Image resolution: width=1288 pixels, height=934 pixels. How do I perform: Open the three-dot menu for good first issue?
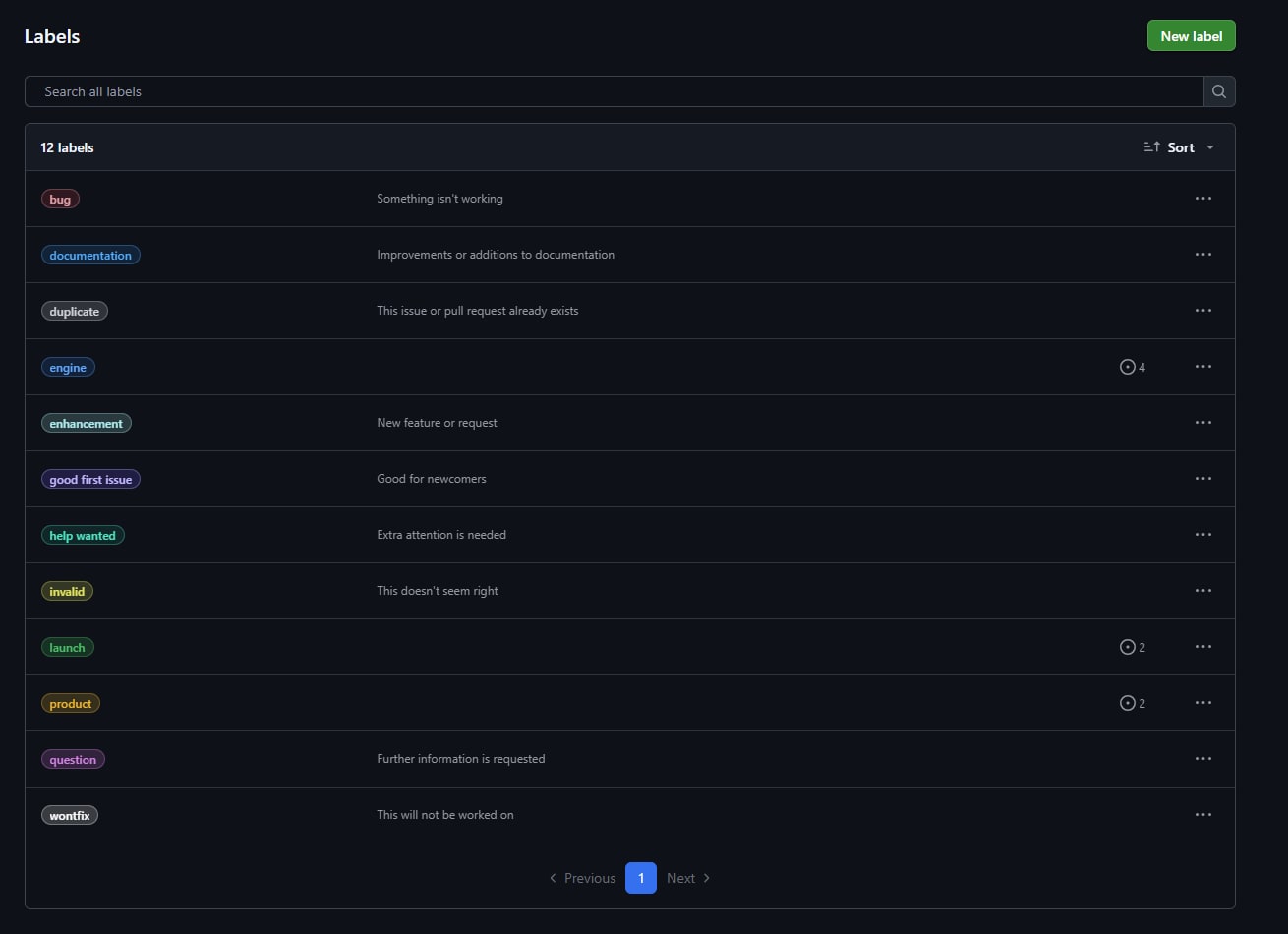1202,479
